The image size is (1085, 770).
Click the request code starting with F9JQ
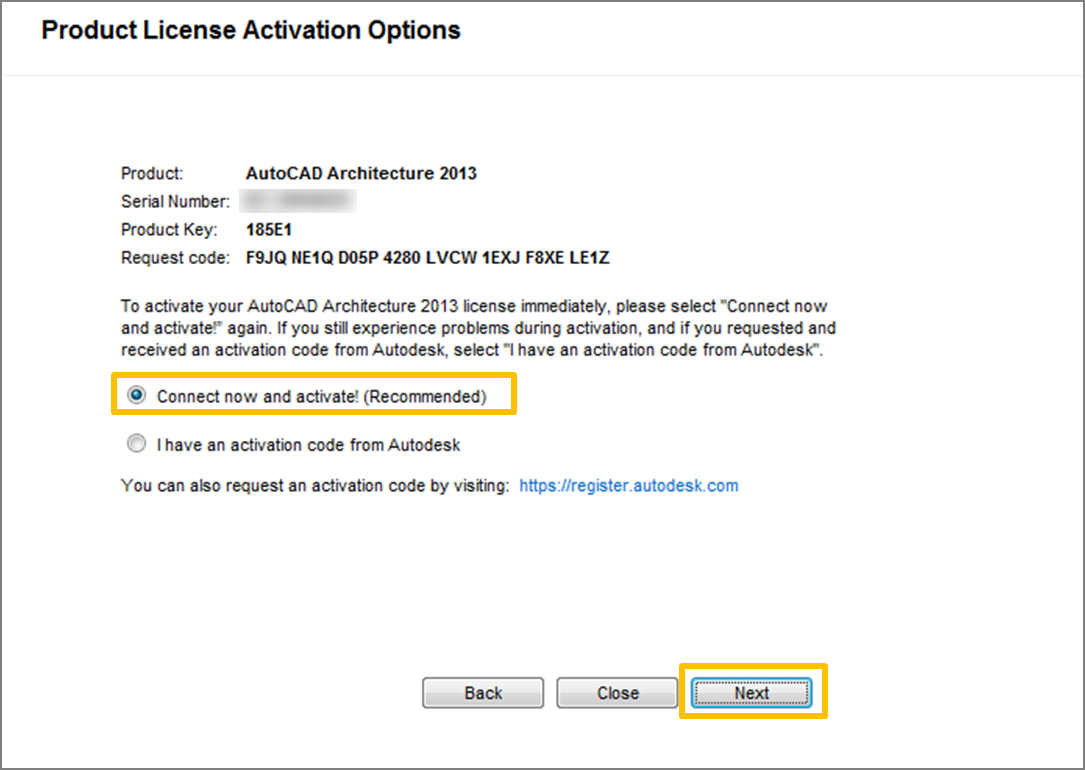(x=427, y=258)
